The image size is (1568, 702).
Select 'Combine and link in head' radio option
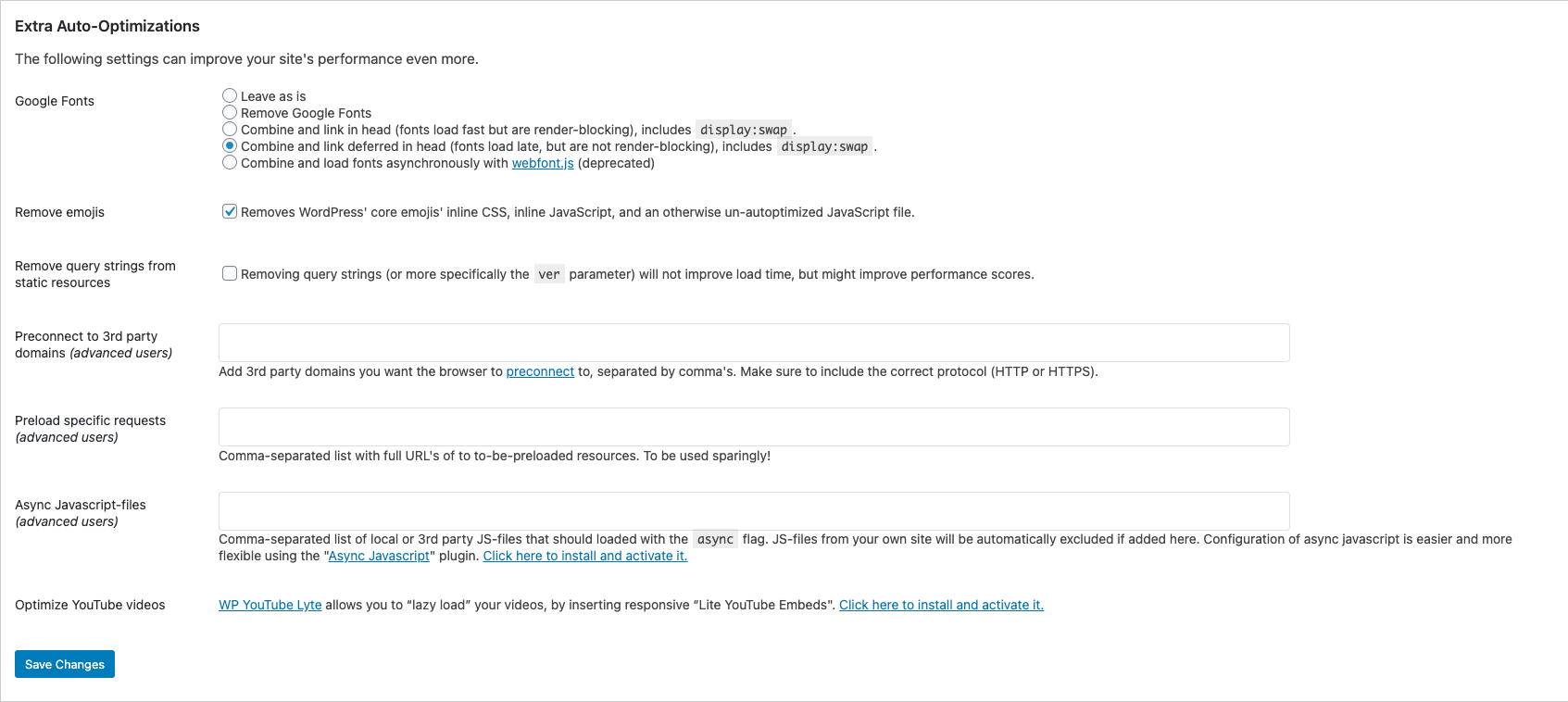pos(230,129)
